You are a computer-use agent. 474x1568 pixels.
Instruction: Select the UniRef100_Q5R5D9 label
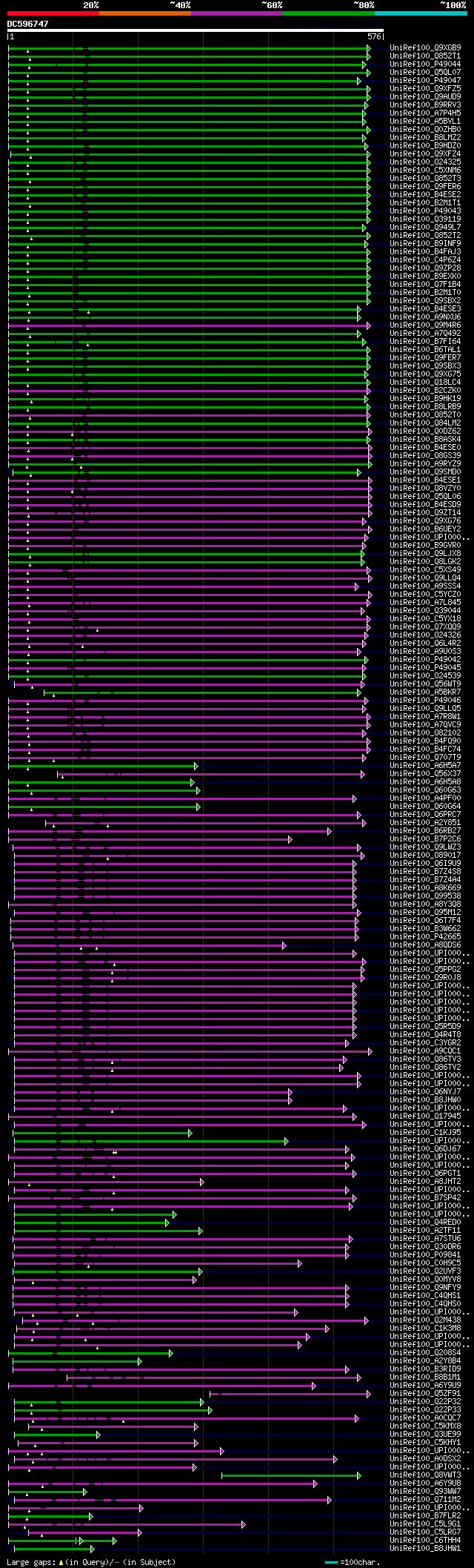425,1027
